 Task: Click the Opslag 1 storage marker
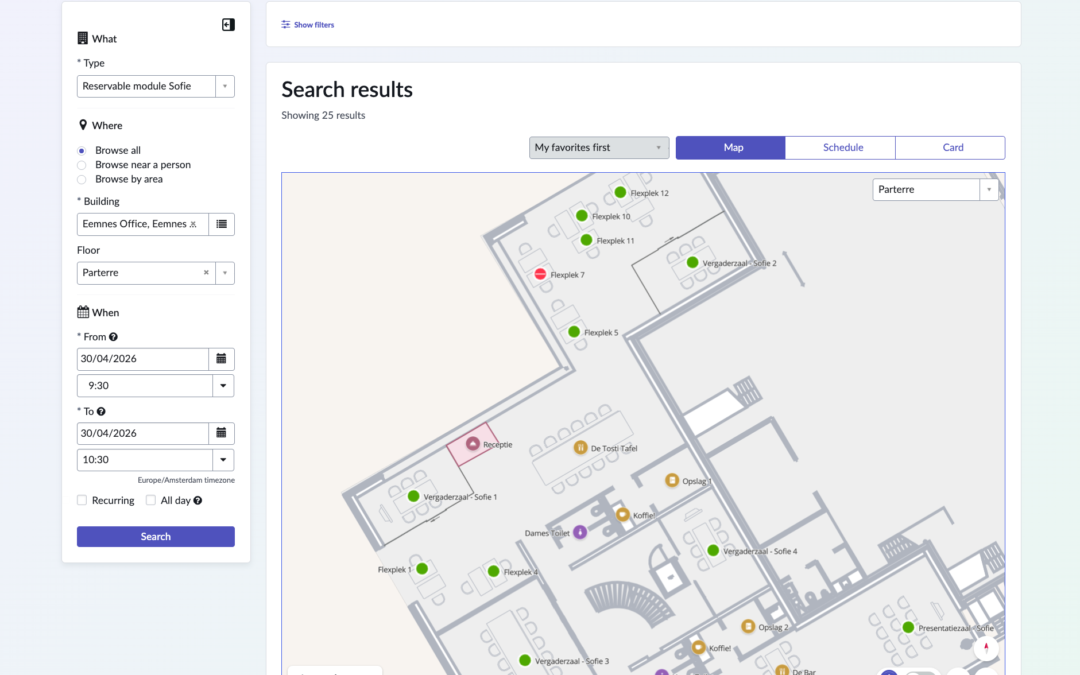[x=672, y=480]
